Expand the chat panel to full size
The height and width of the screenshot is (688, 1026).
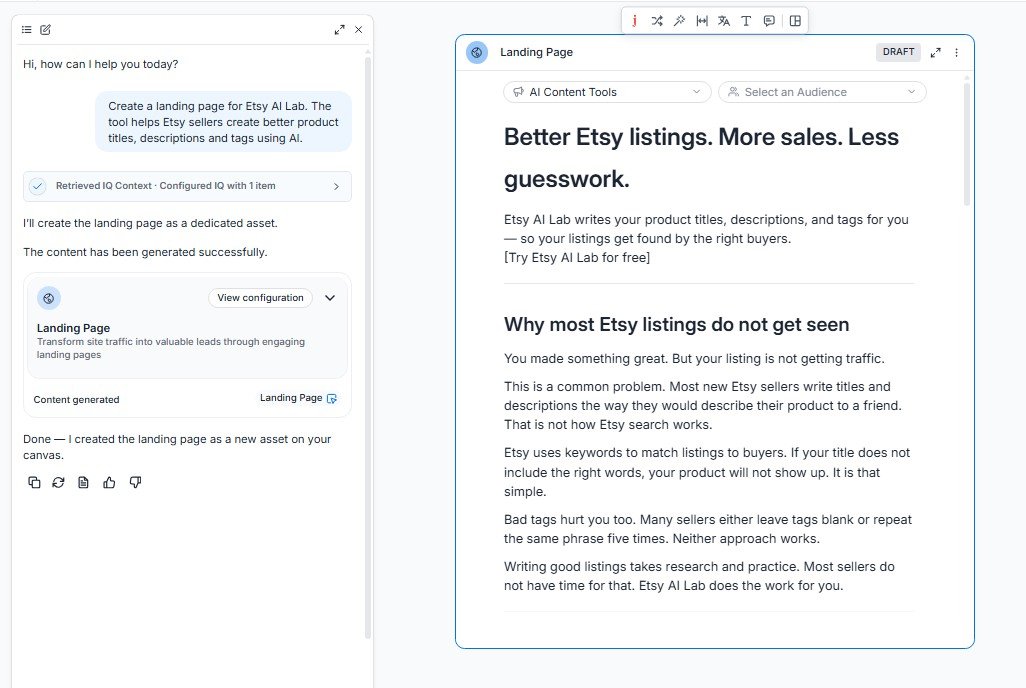click(x=339, y=29)
